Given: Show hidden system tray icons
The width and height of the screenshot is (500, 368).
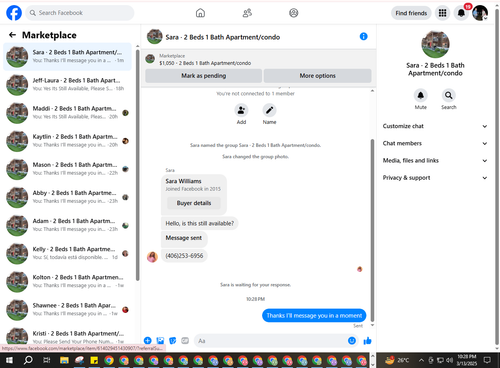Looking at the screenshot, I should (x=421, y=360).
